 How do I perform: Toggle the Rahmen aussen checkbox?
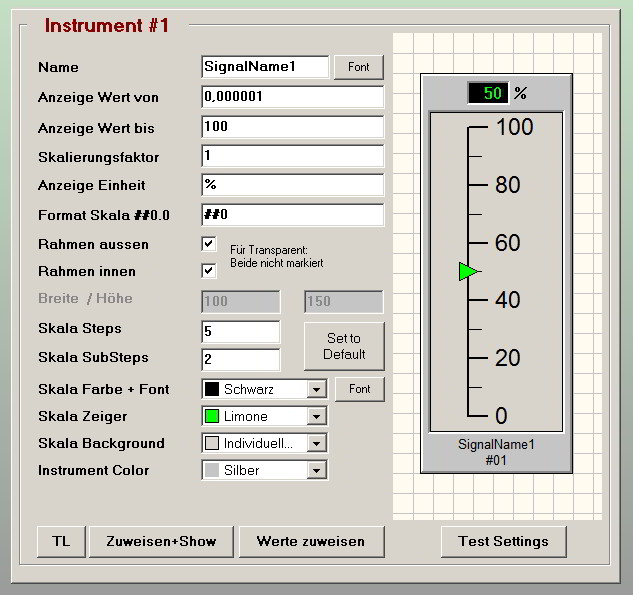pos(209,244)
